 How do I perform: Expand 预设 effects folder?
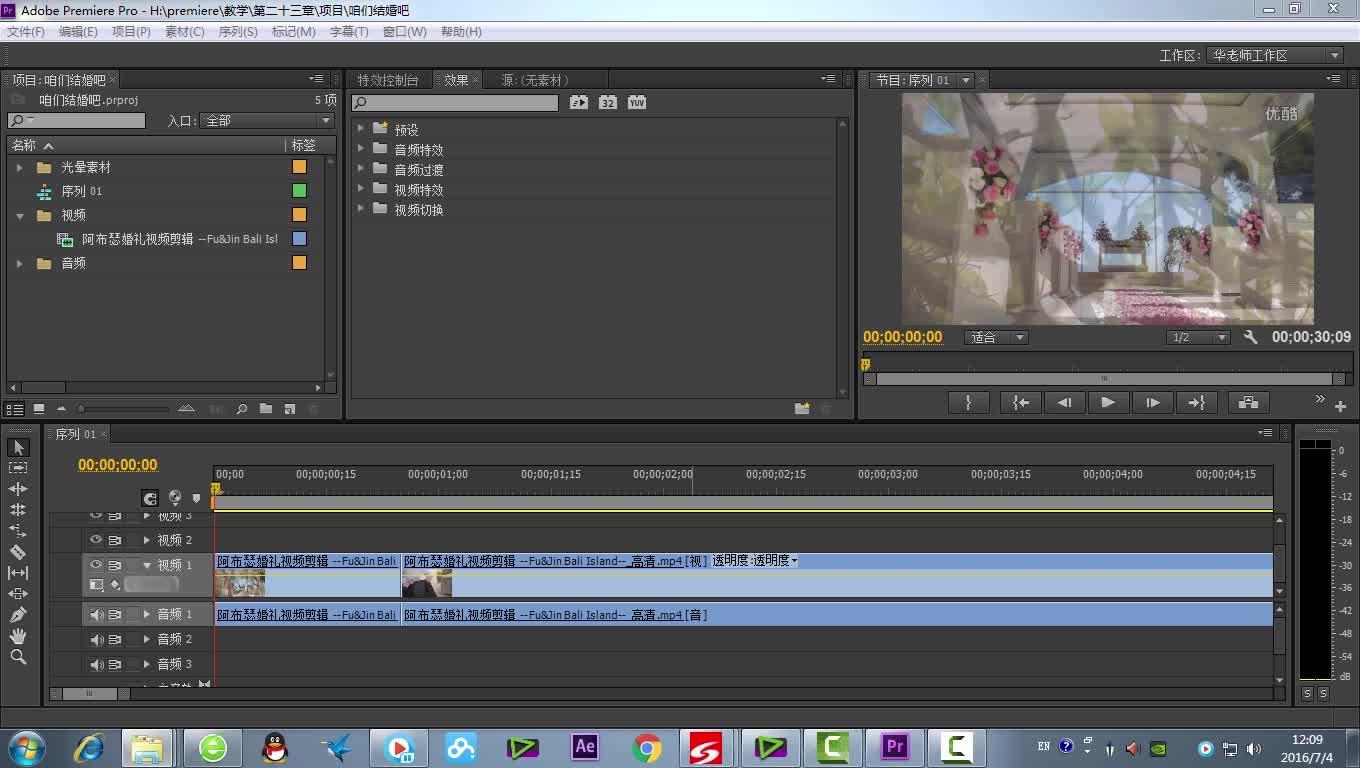pos(361,129)
